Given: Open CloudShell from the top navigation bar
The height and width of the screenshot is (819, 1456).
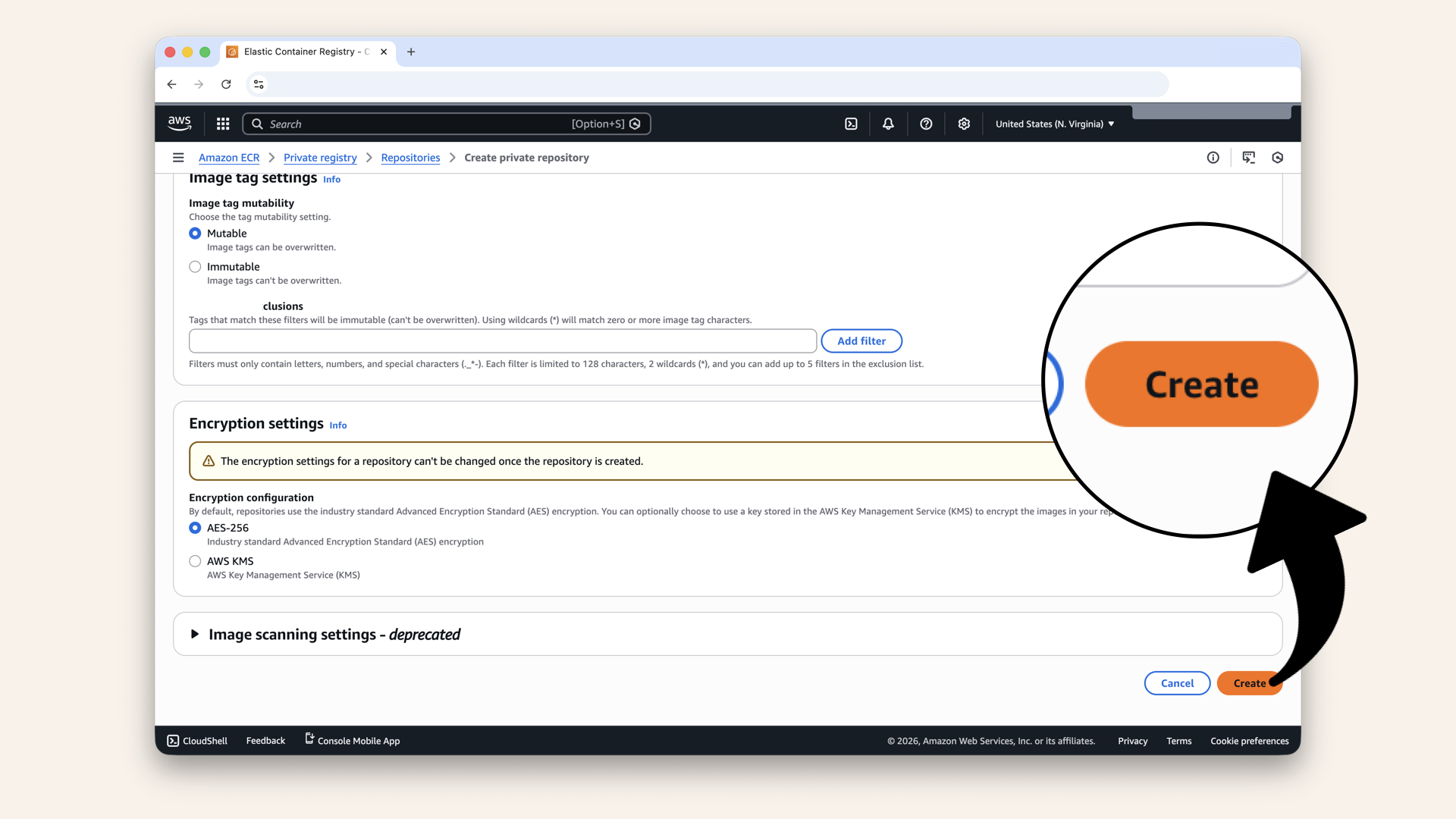Looking at the screenshot, I should (851, 124).
